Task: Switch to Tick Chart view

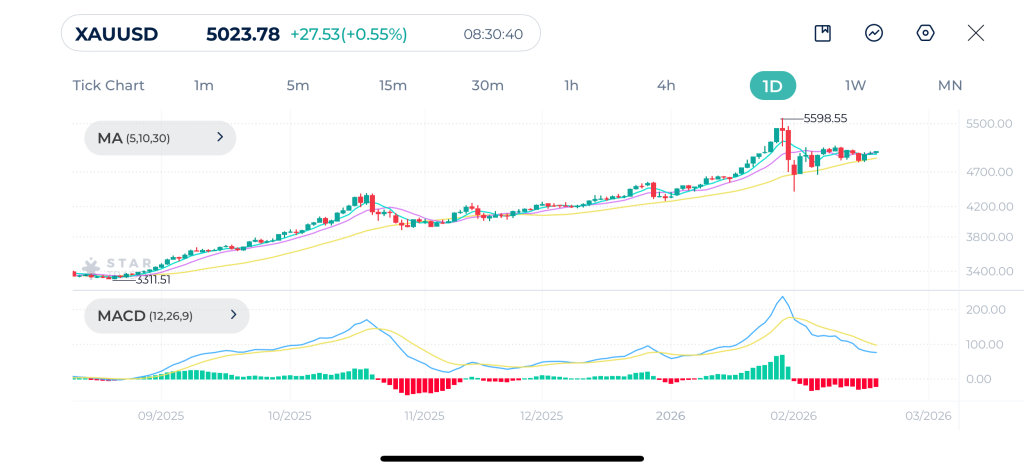Action: click(x=108, y=86)
